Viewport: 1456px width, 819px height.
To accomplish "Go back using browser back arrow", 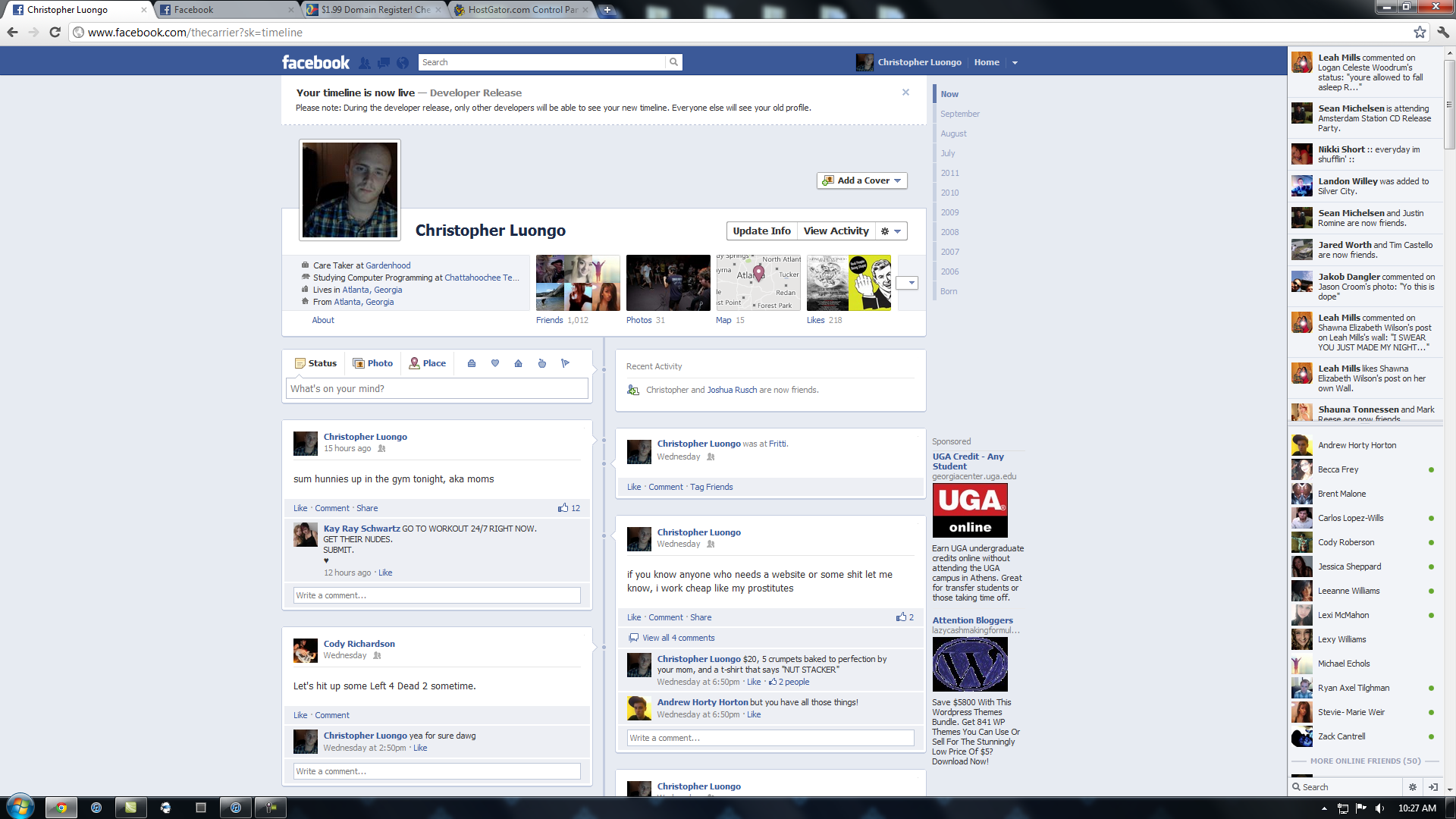I will [x=12, y=32].
